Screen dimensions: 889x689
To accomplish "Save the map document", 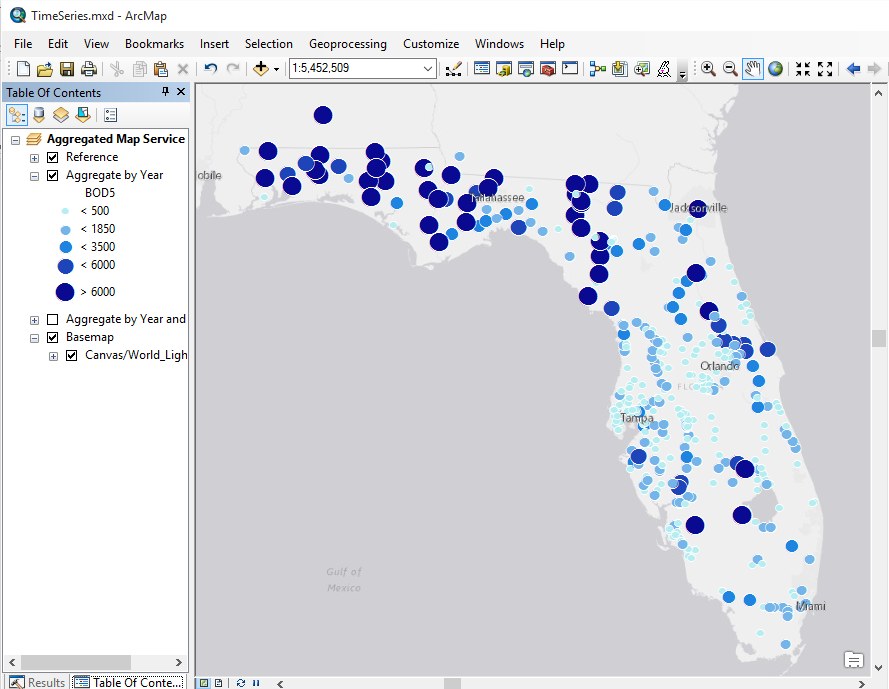I will click(x=67, y=69).
